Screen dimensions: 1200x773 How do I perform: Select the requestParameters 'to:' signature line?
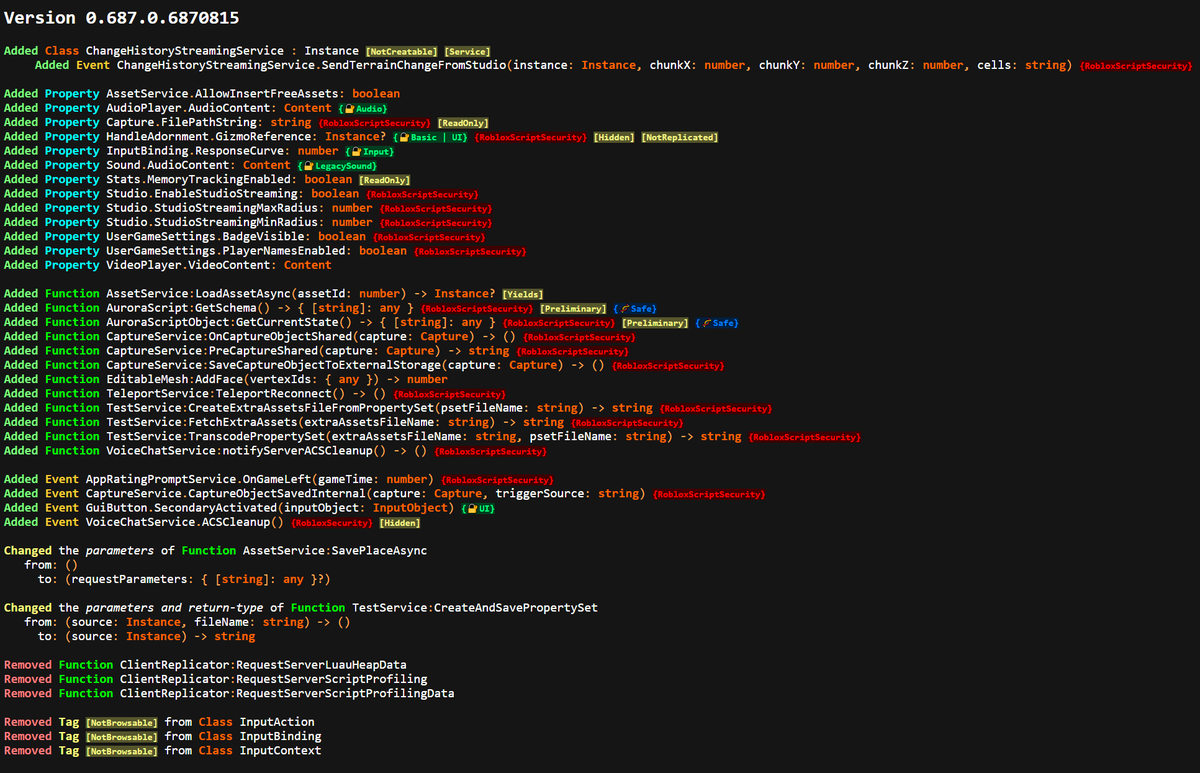(x=184, y=579)
